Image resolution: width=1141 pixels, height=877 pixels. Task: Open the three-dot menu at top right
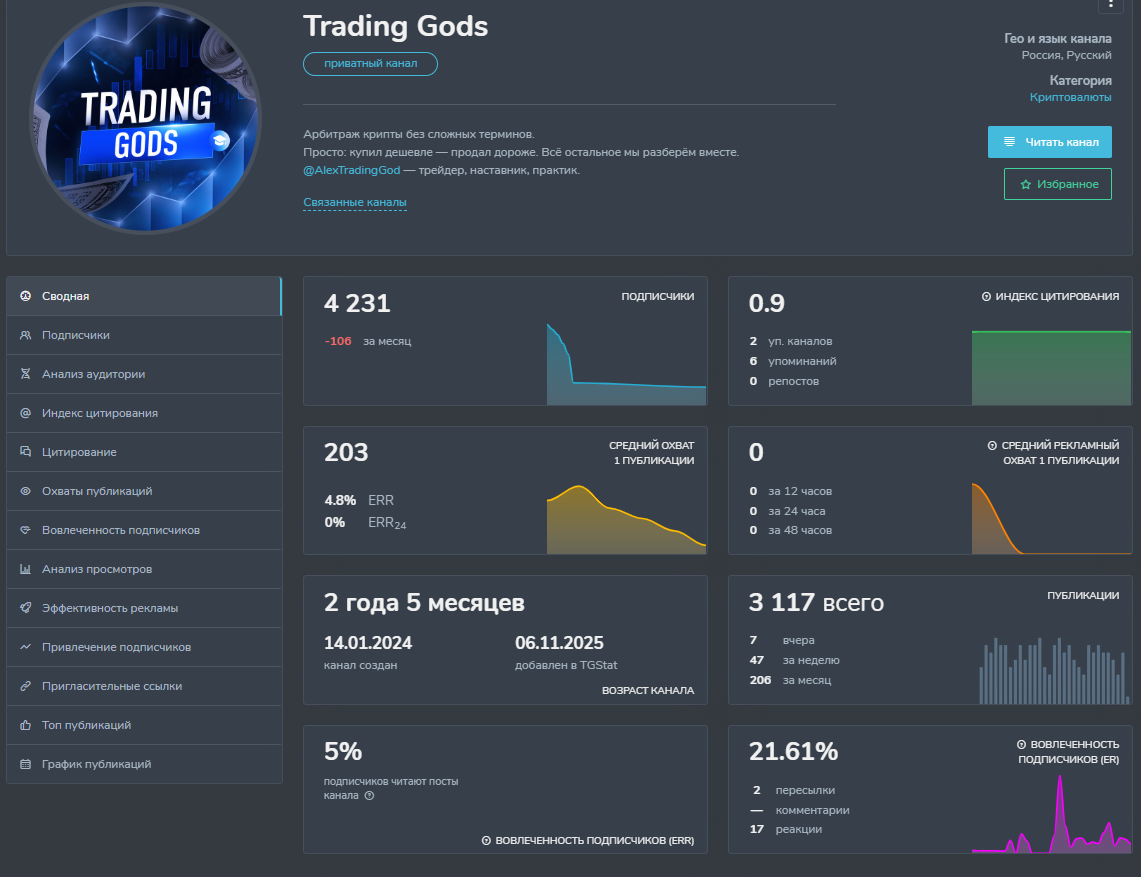pos(1110,5)
